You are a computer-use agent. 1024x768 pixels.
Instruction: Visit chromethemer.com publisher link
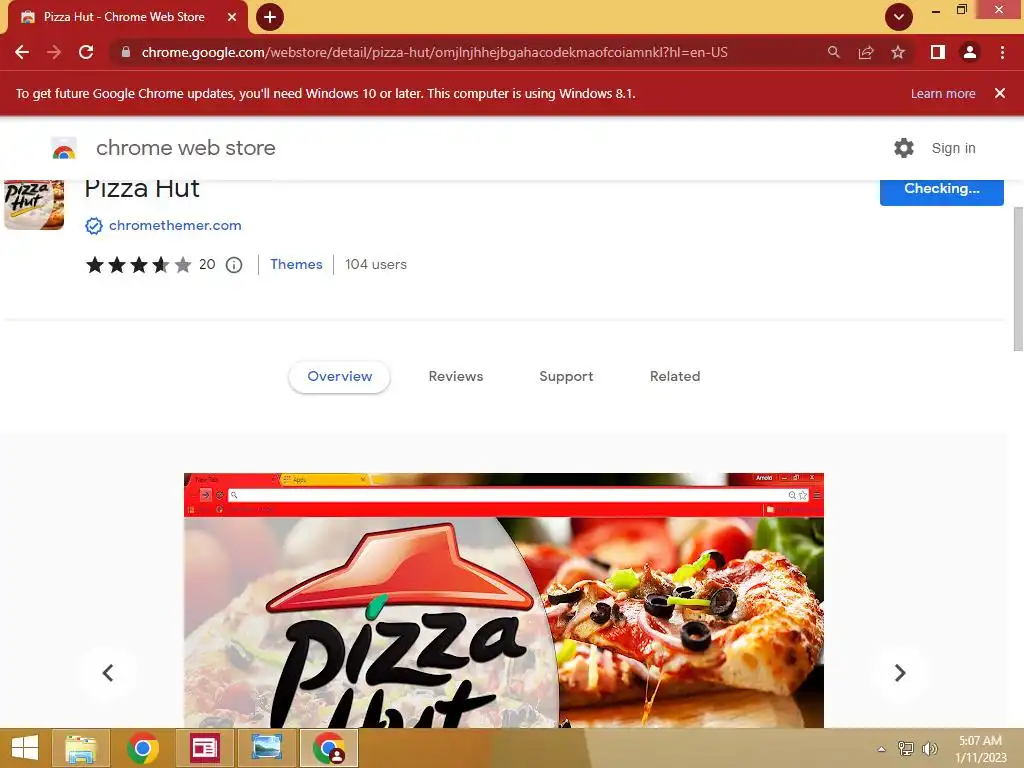click(175, 225)
